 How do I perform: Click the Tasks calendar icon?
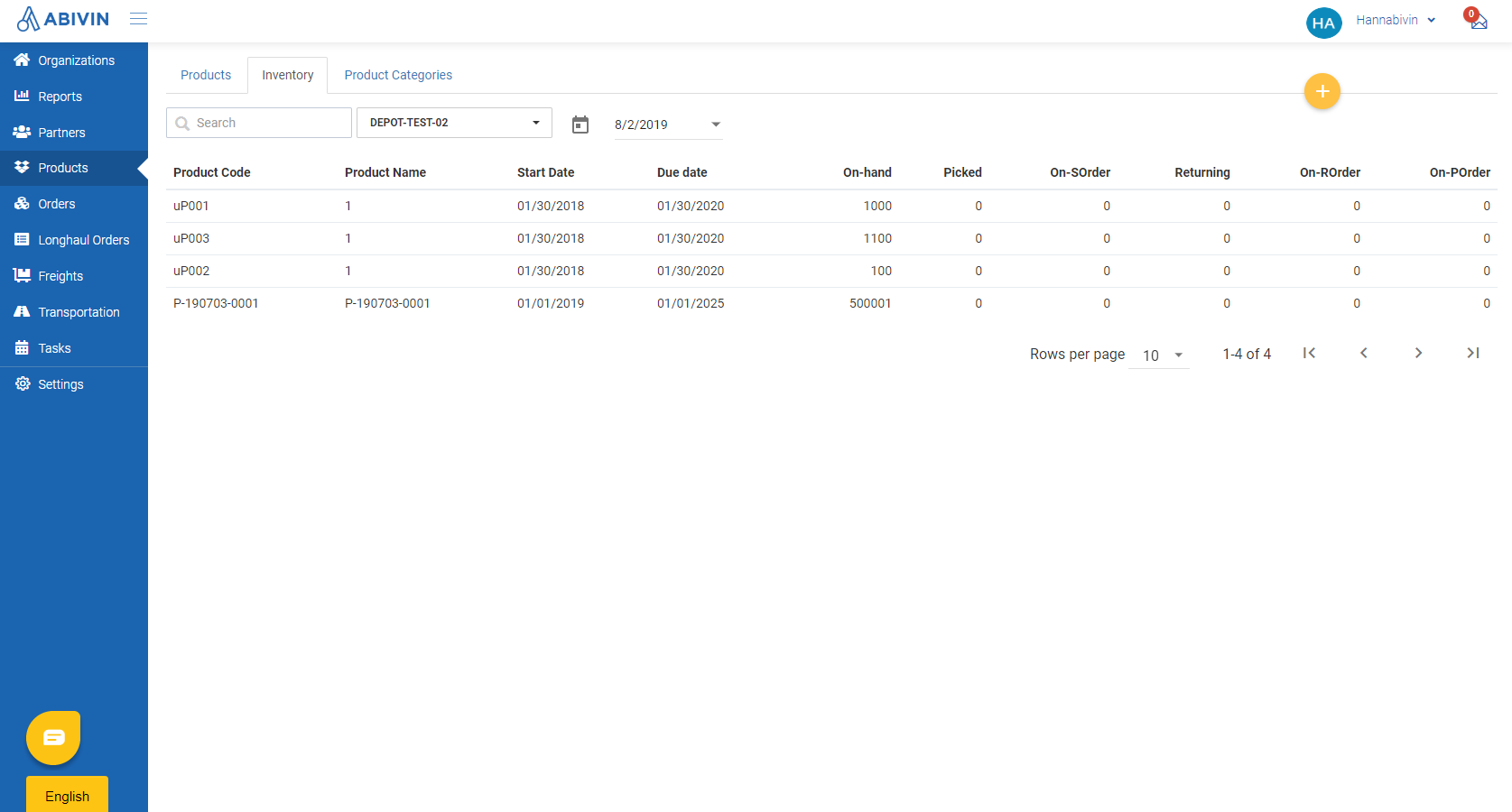[22, 348]
